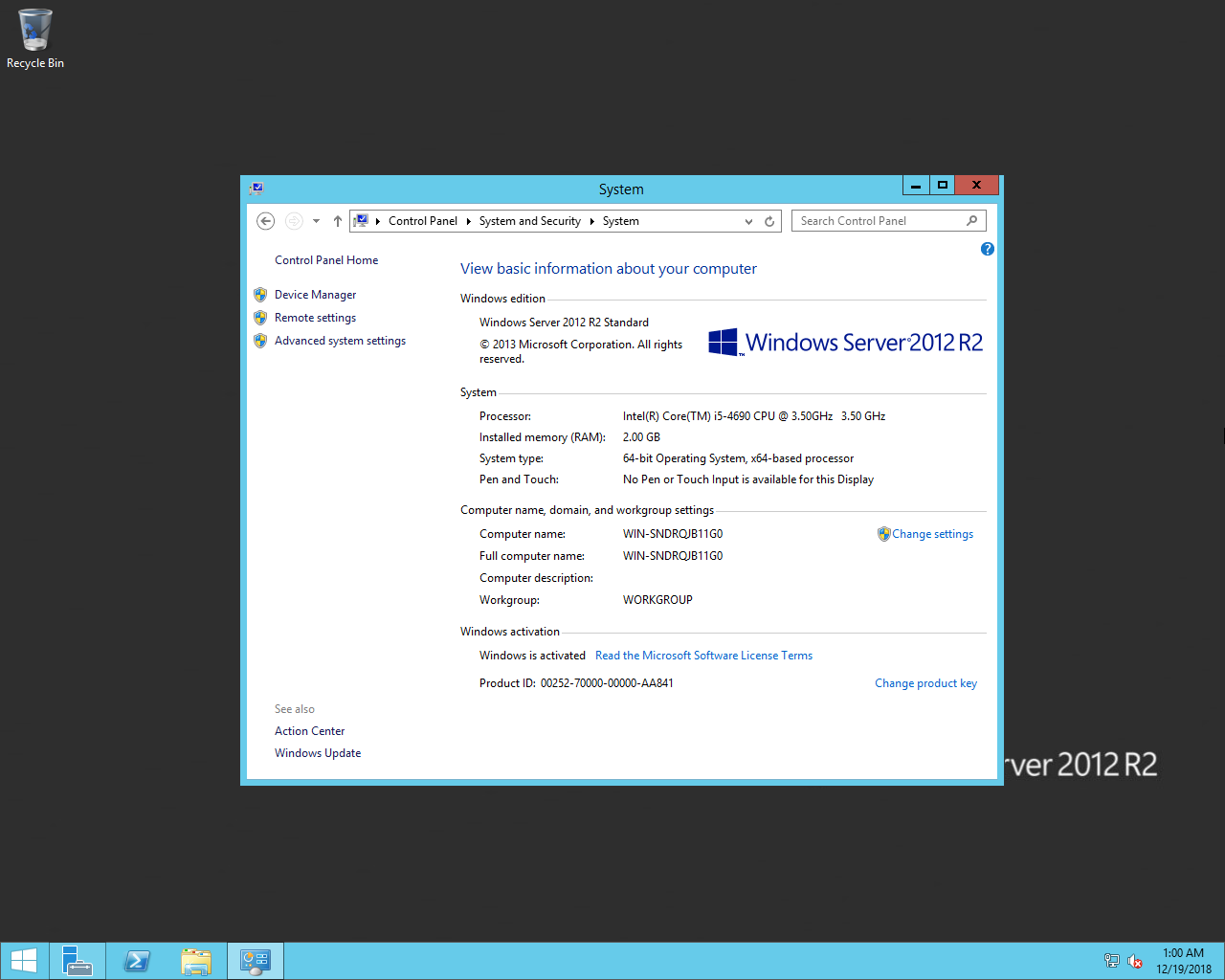Launch Server Manager from taskbar
Screen dimensions: 1225x980
(78, 961)
